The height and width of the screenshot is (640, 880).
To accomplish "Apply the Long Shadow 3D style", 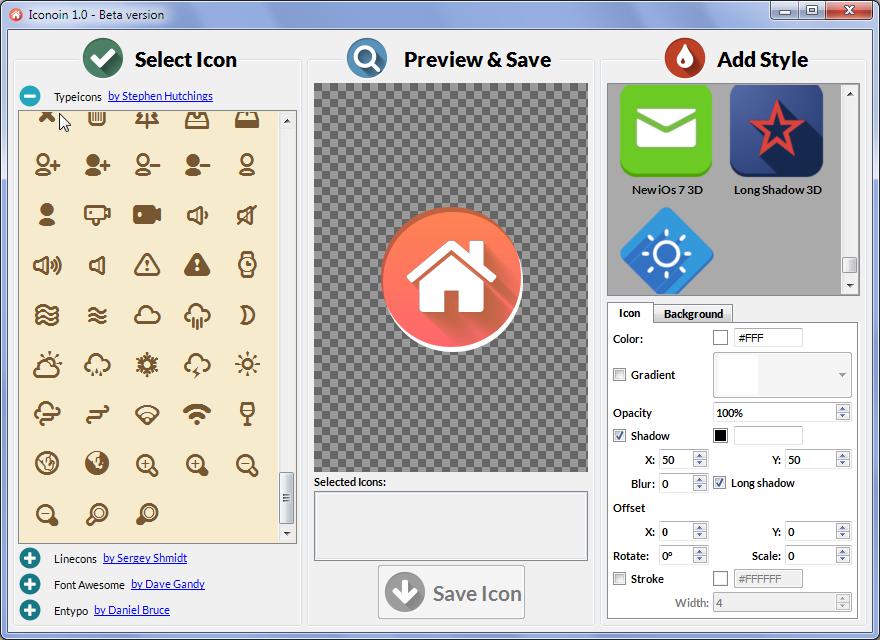I will pyautogui.click(x=778, y=131).
